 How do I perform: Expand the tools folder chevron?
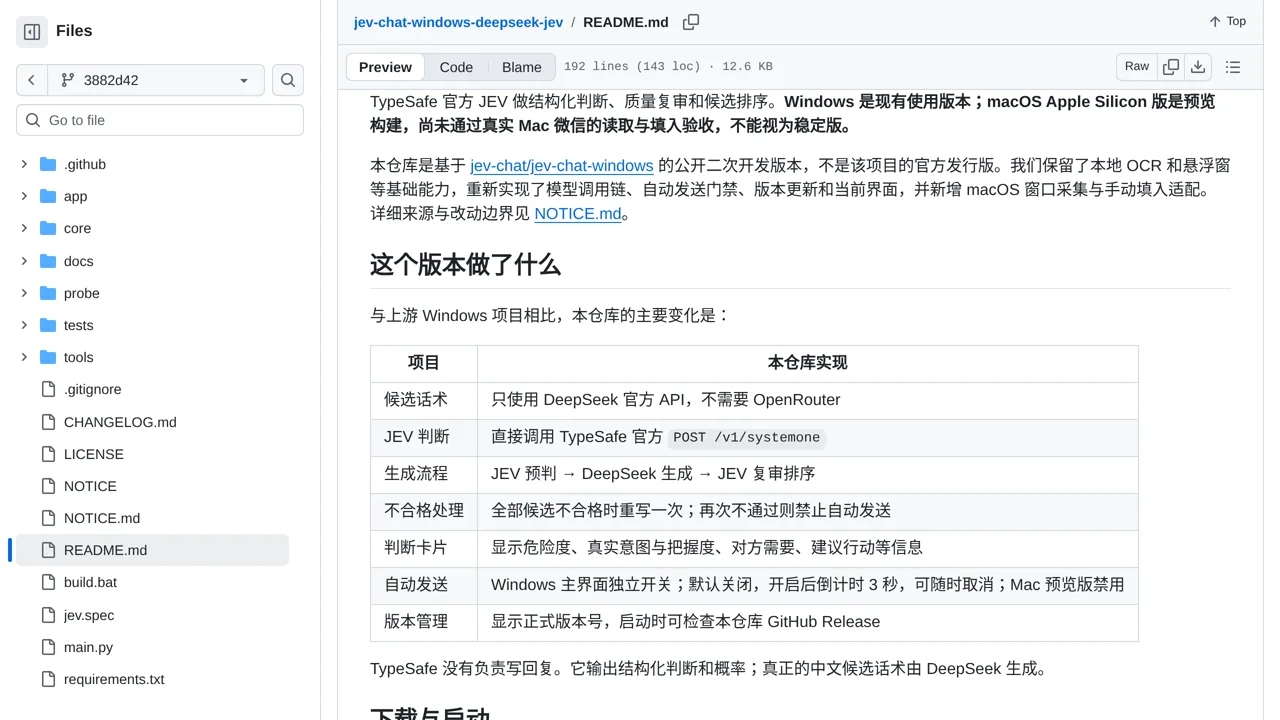point(24,357)
